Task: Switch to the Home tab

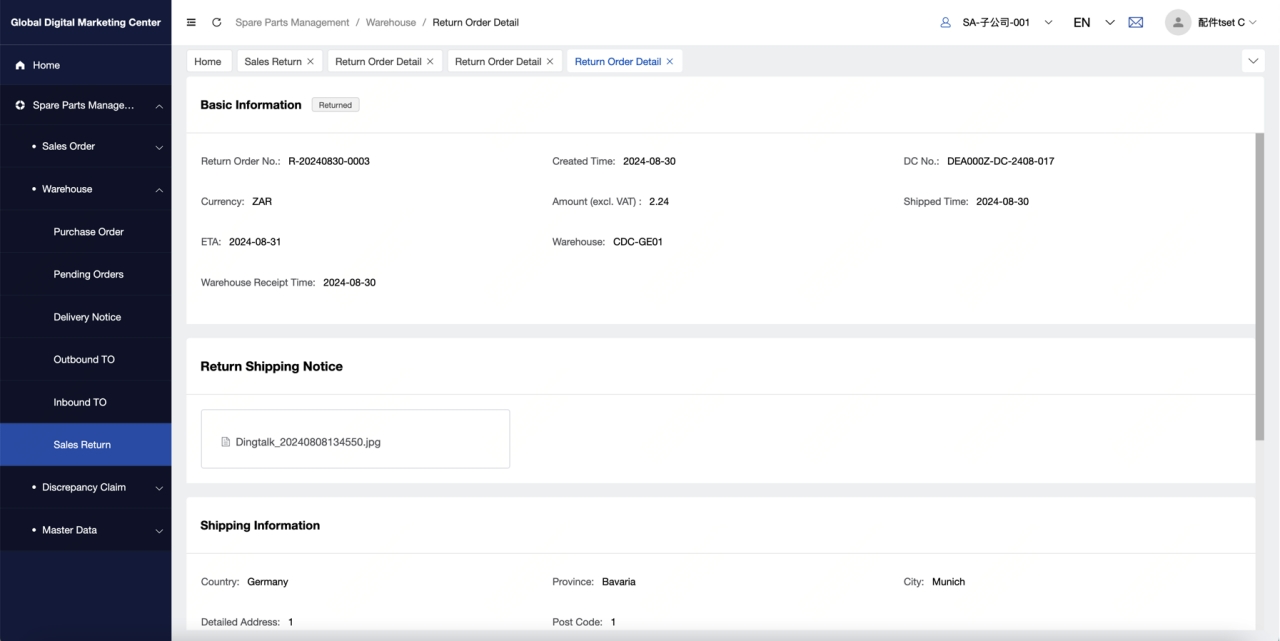Action: point(208,61)
